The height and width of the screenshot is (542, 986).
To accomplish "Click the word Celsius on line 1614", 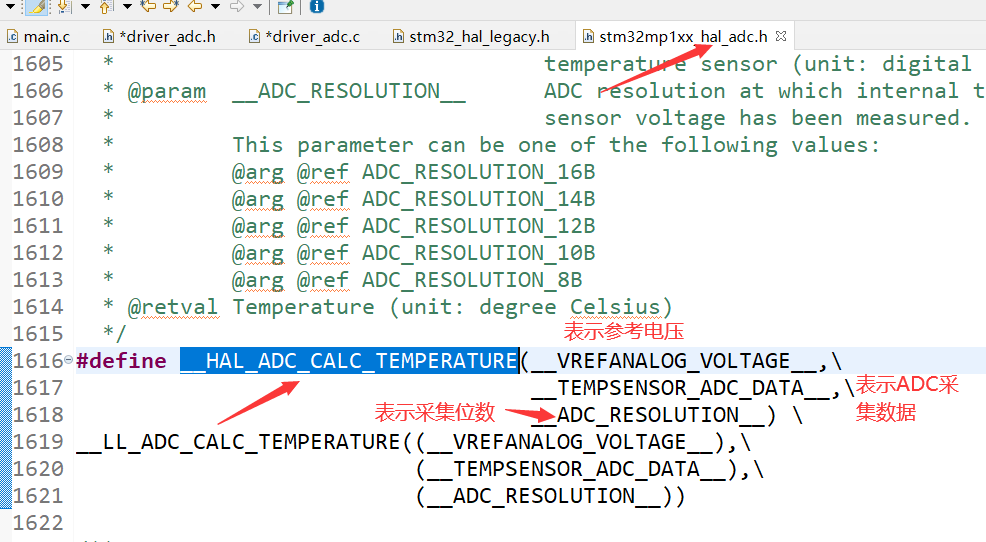I will pyautogui.click(x=615, y=307).
